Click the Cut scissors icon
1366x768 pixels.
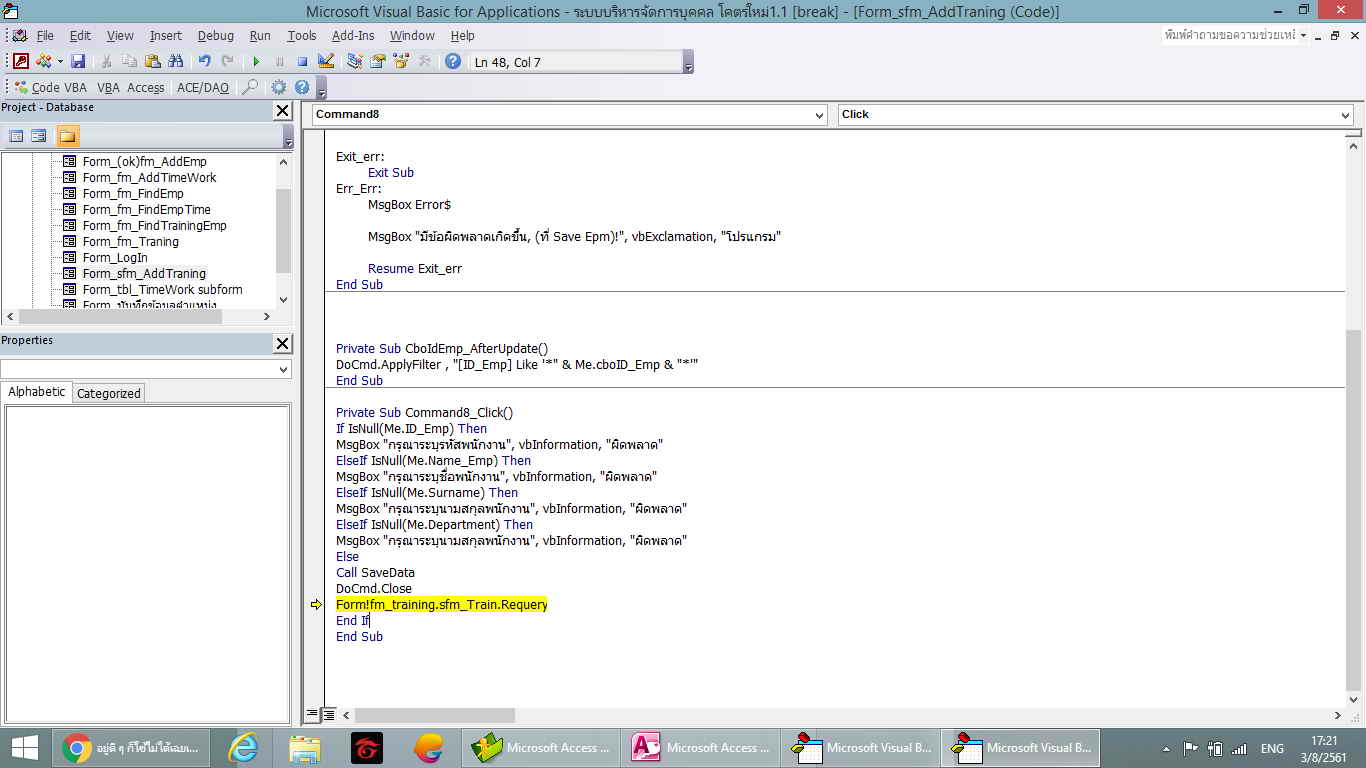click(106, 62)
